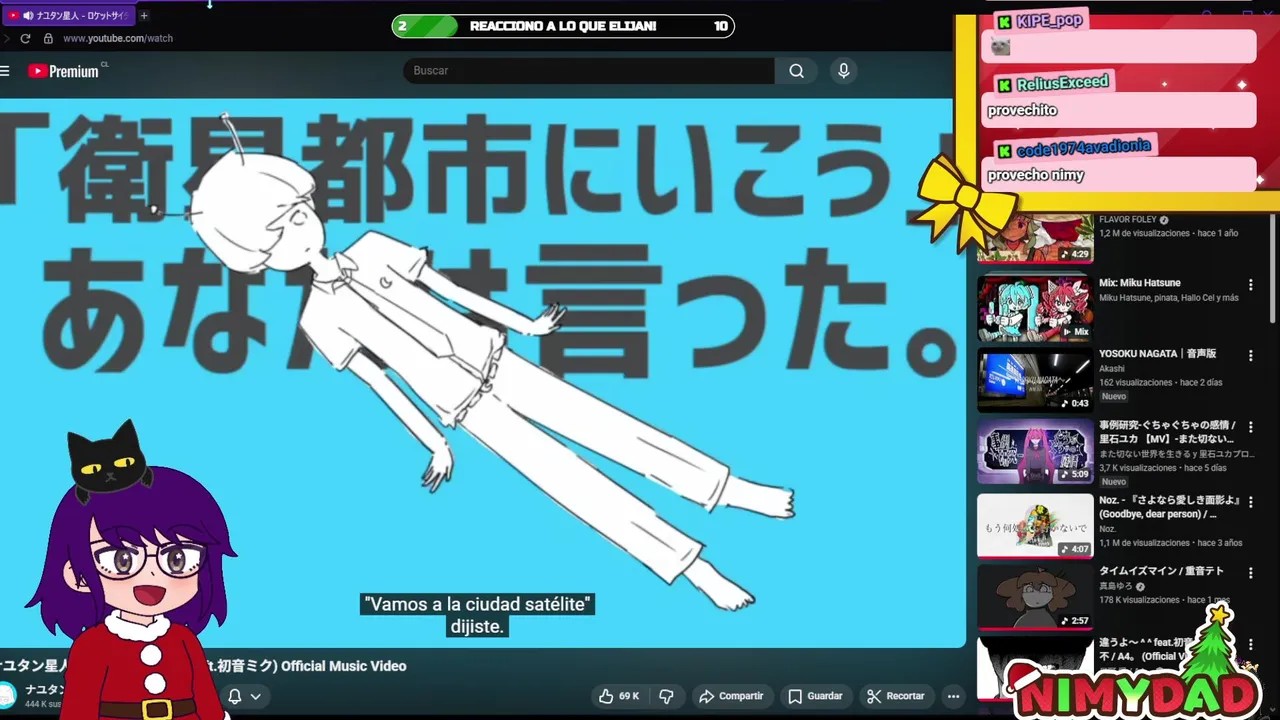1280x720 pixels.
Task: Open options menu for 違うよ feat. video
Action: point(1250,645)
